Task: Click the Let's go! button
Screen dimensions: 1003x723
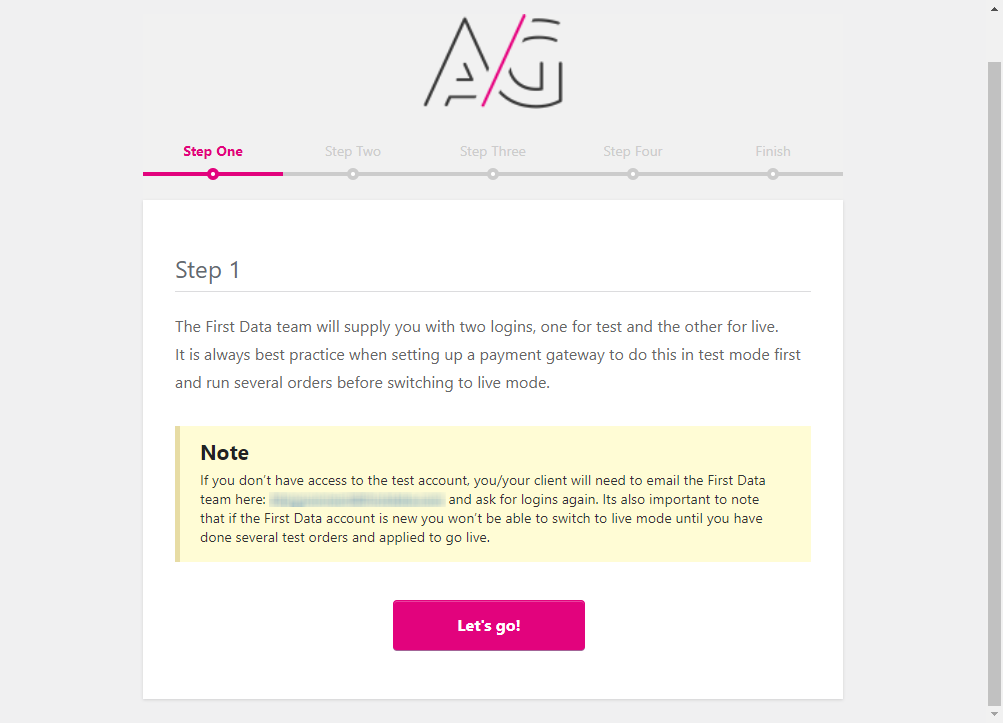Action: click(489, 625)
